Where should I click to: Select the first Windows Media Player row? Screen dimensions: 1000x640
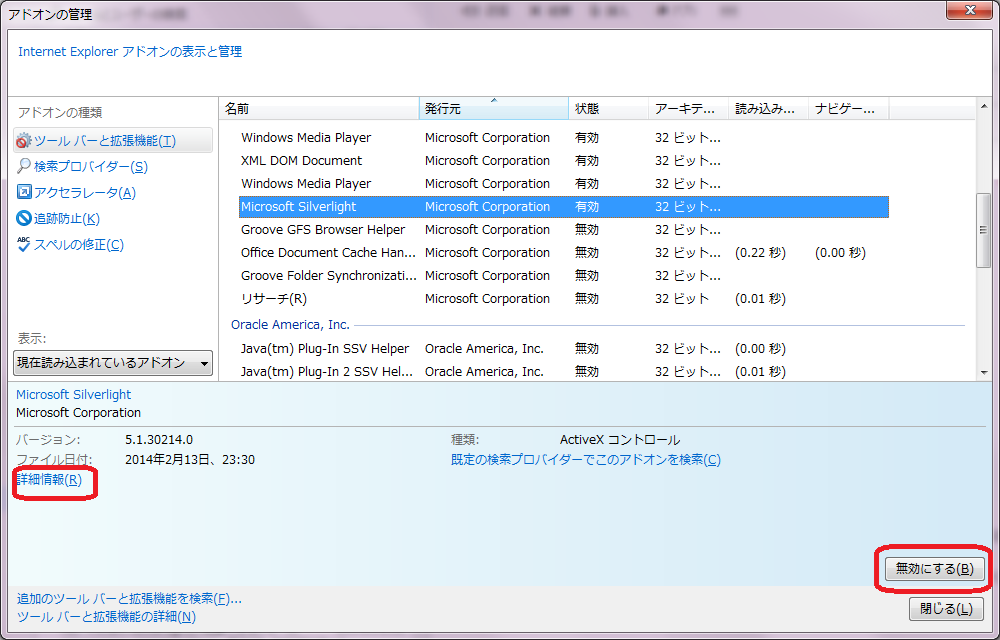[x=564, y=138]
